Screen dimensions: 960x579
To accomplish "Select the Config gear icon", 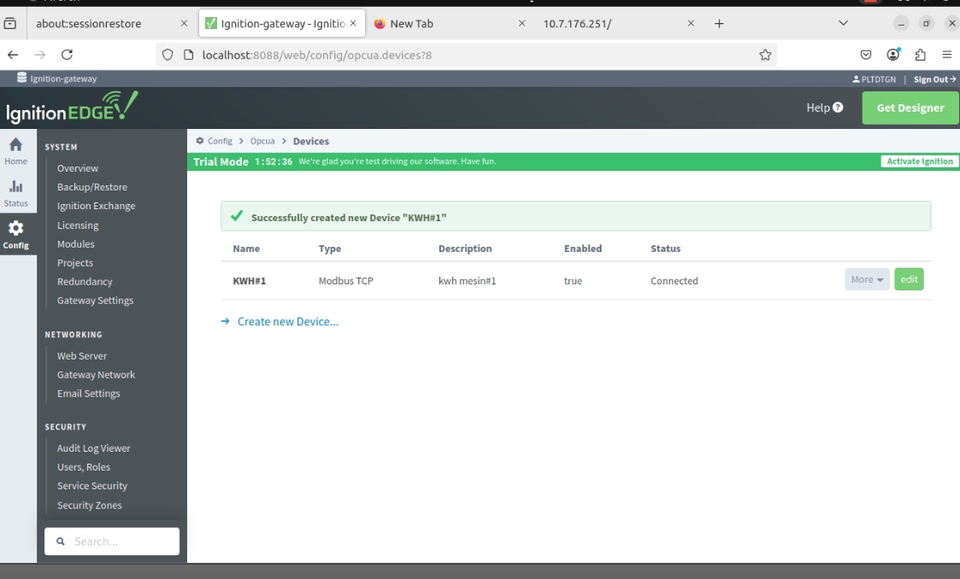I will pyautogui.click(x=16, y=228).
